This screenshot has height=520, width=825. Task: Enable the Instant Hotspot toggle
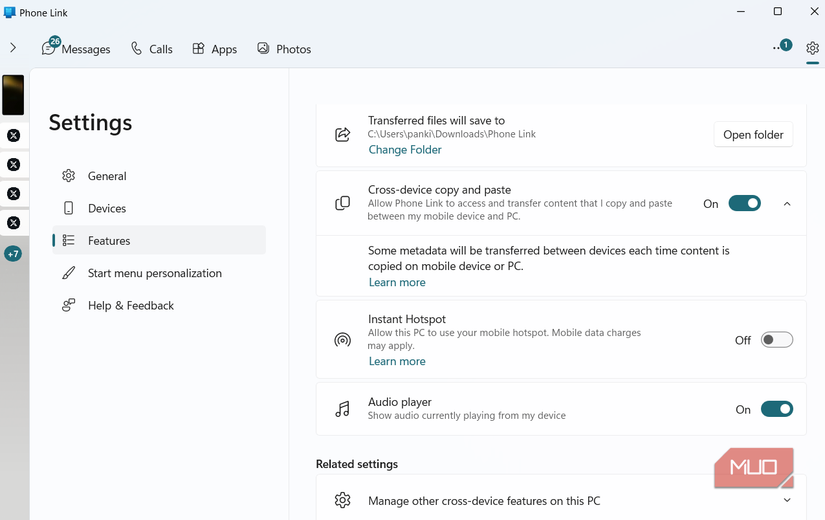(776, 340)
